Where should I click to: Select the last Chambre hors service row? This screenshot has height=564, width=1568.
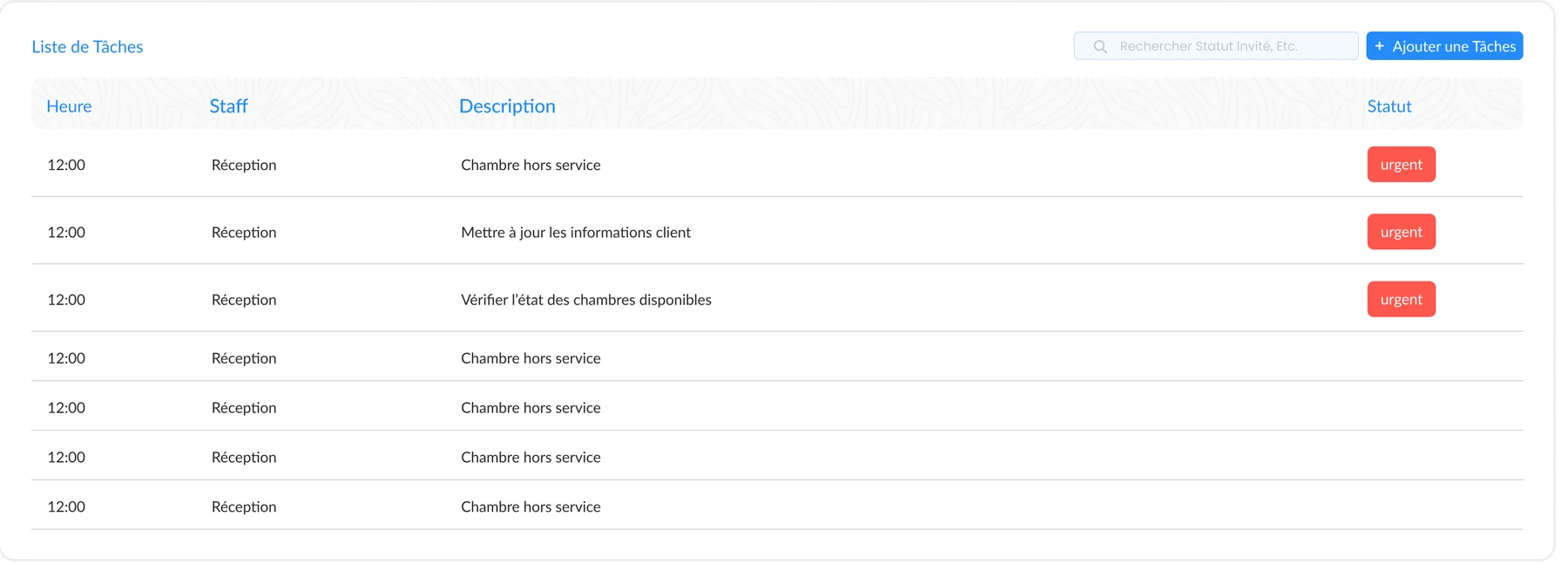pos(777,506)
